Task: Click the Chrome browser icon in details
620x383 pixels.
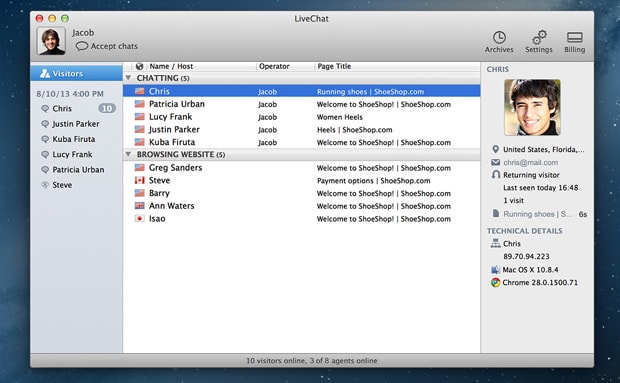Action: pyautogui.click(x=495, y=283)
